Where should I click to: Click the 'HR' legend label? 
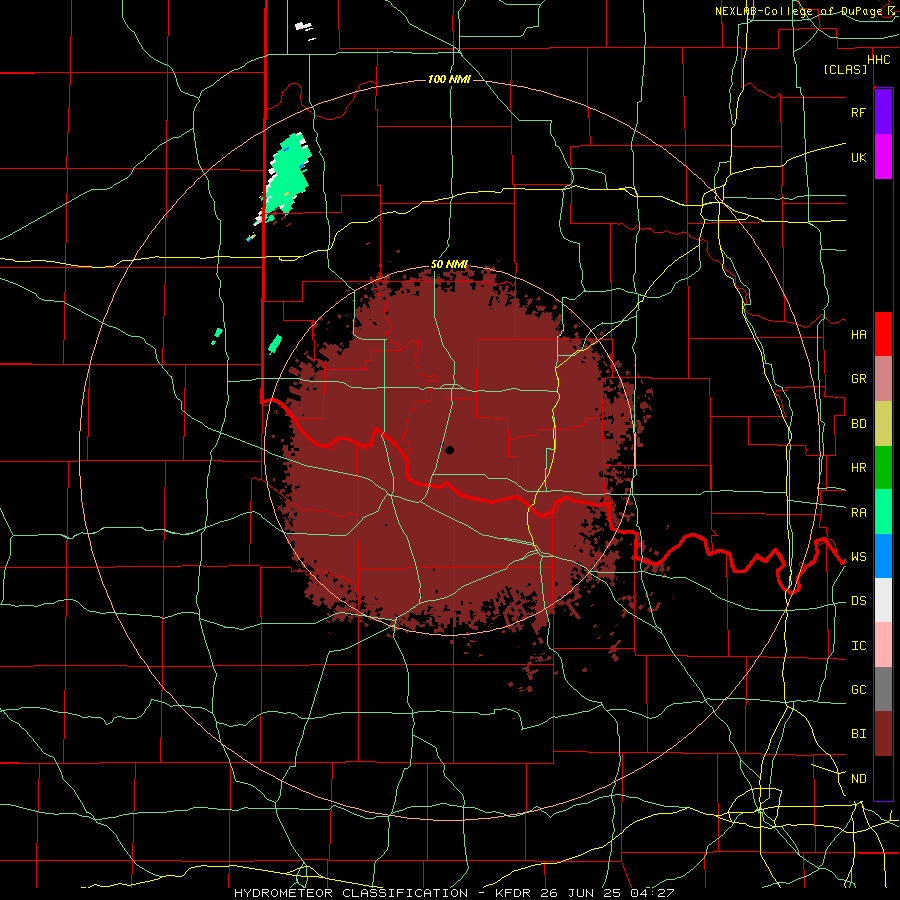(858, 468)
